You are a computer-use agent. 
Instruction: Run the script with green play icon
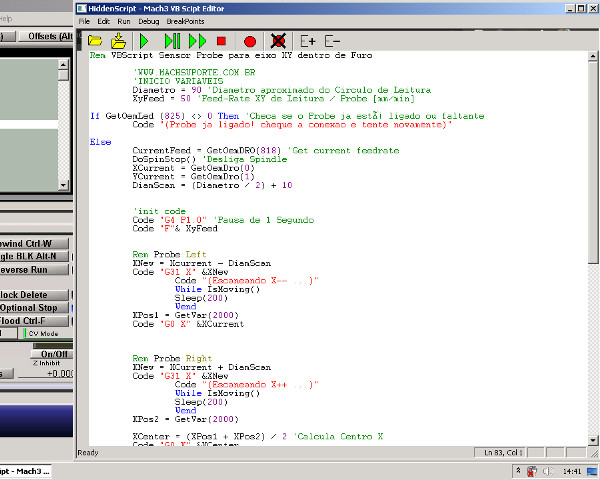pyautogui.click(x=144, y=41)
